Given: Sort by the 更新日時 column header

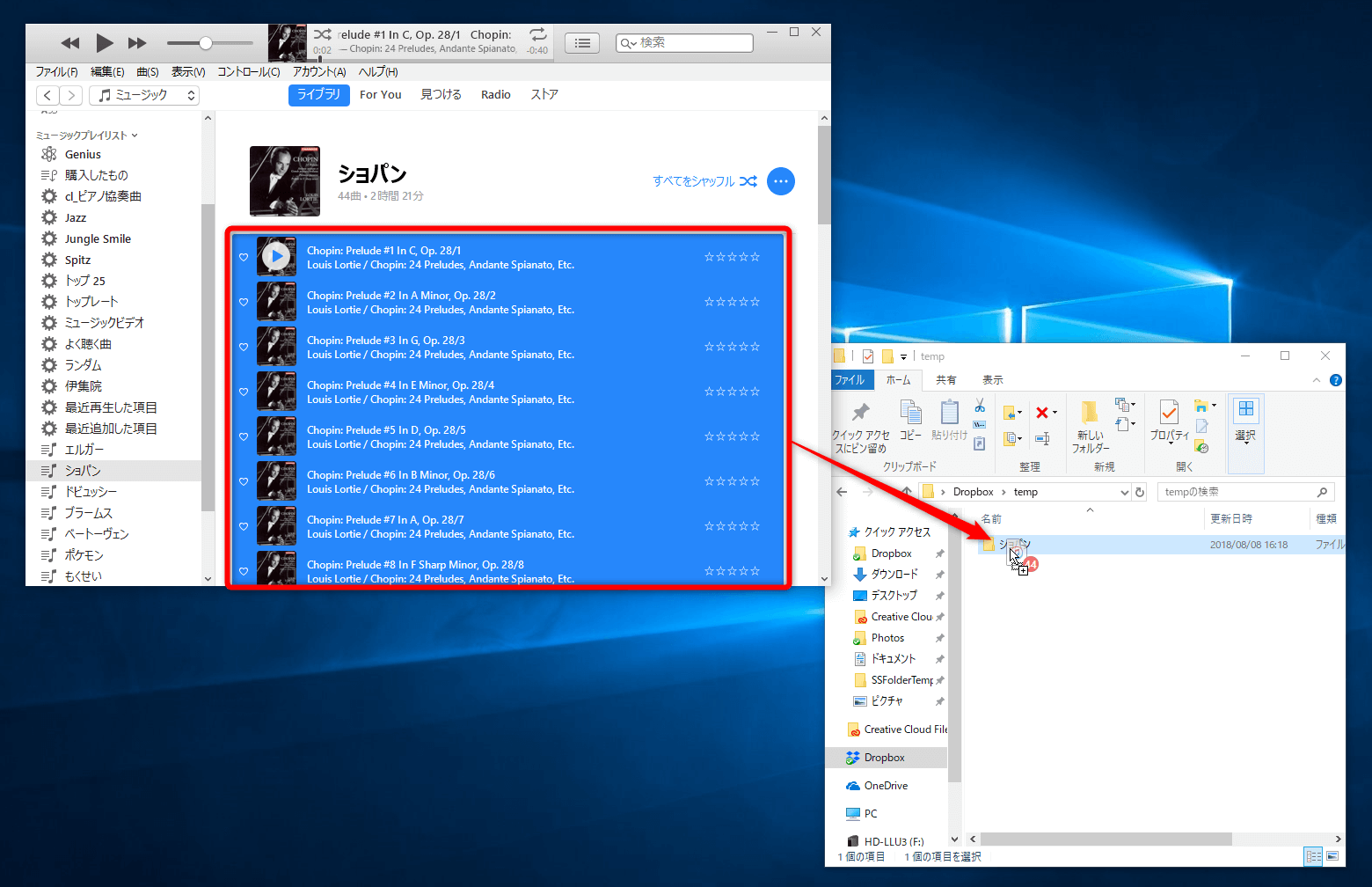Looking at the screenshot, I should 1231,519.
